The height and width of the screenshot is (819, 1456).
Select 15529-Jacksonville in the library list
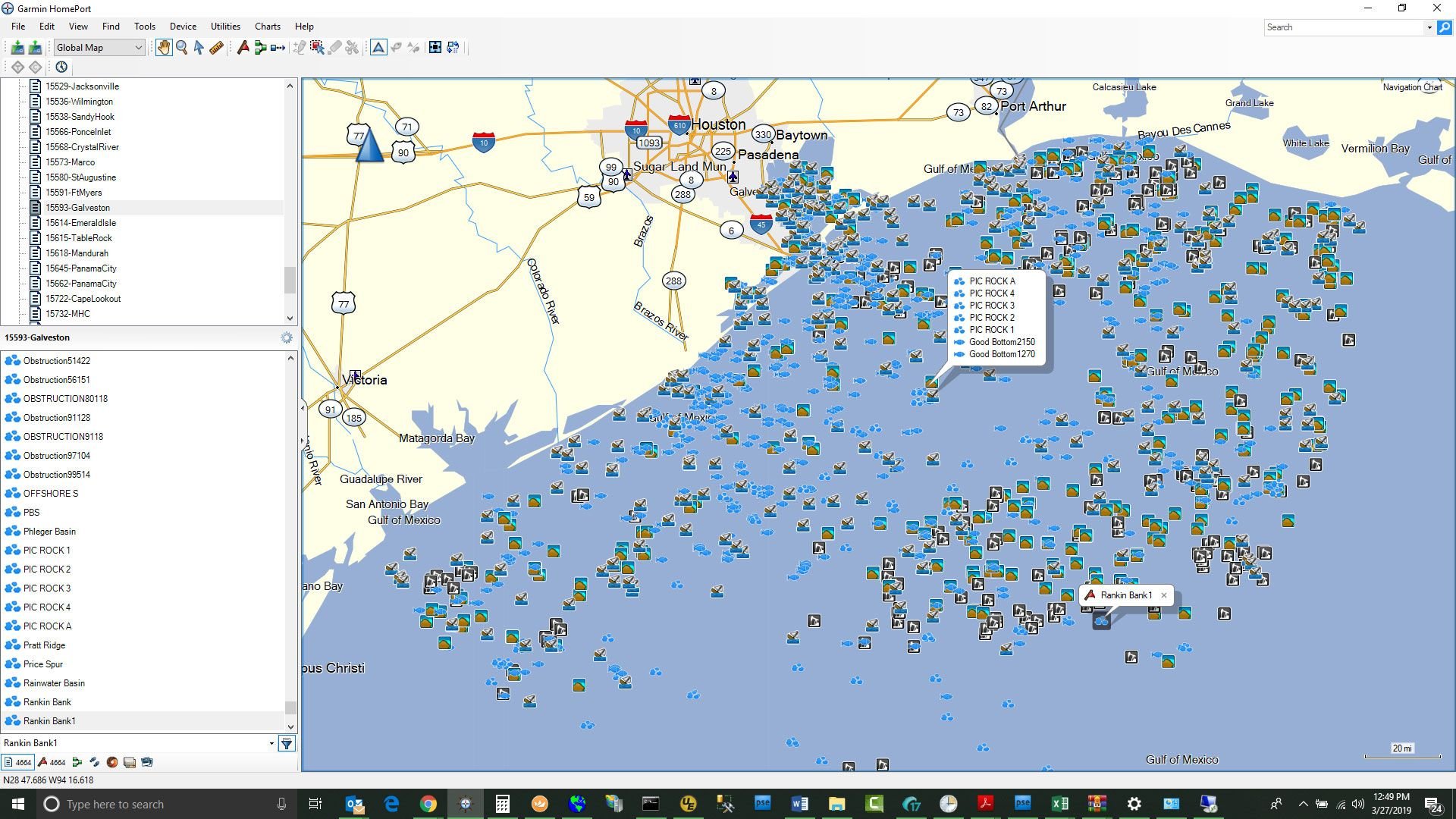coord(82,86)
